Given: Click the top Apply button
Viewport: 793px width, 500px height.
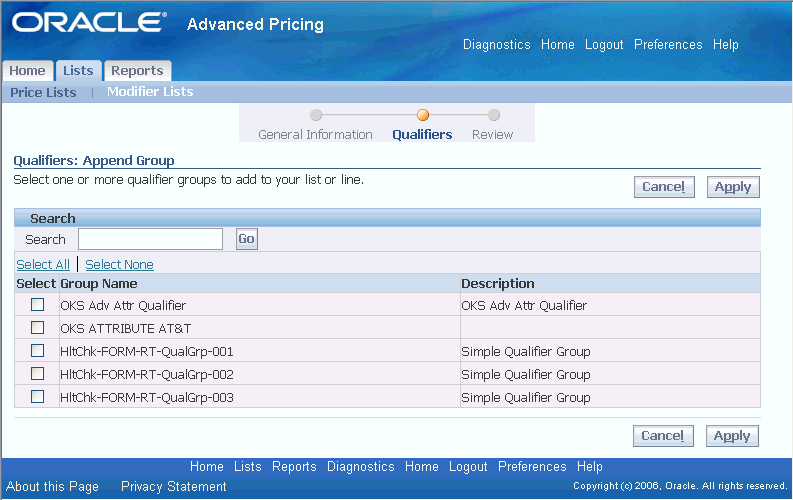Looking at the screenshot, I should [733, 187].
